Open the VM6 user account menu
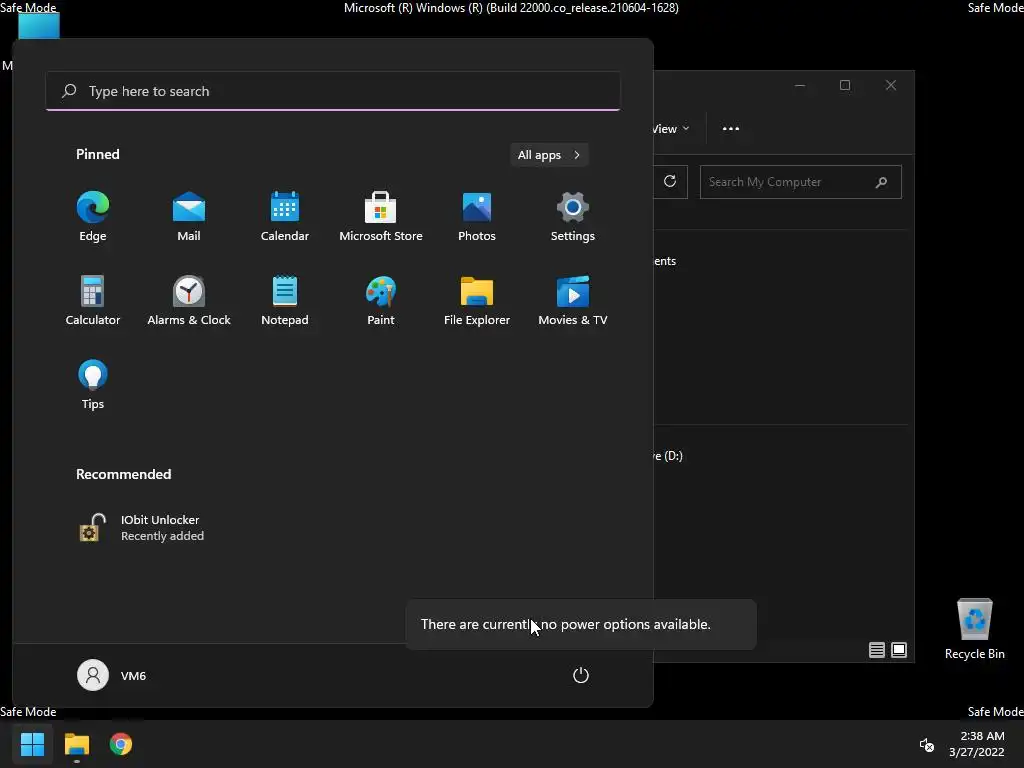 pyautogui.click(x=112, y=675)
